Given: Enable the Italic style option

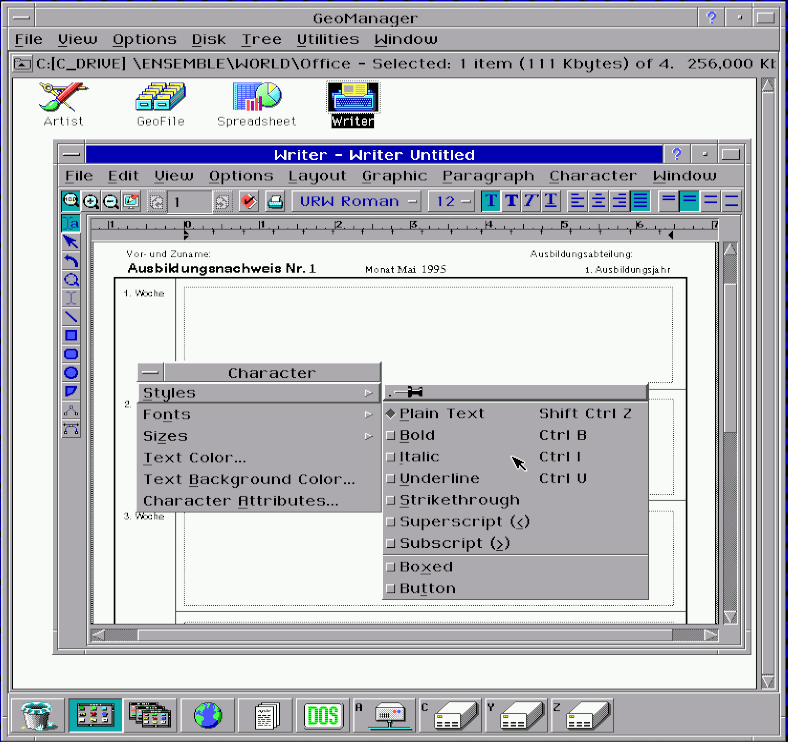Looking at the screenshot, I should point(419,457).
